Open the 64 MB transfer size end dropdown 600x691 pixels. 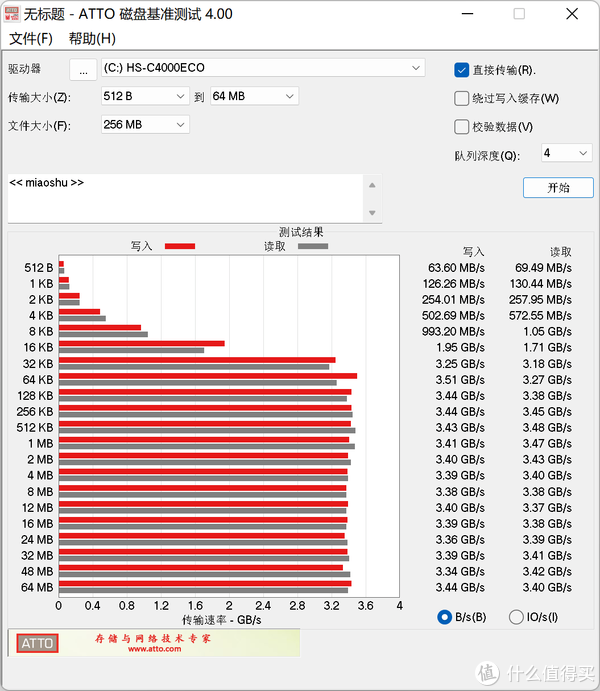coord(254,96)
